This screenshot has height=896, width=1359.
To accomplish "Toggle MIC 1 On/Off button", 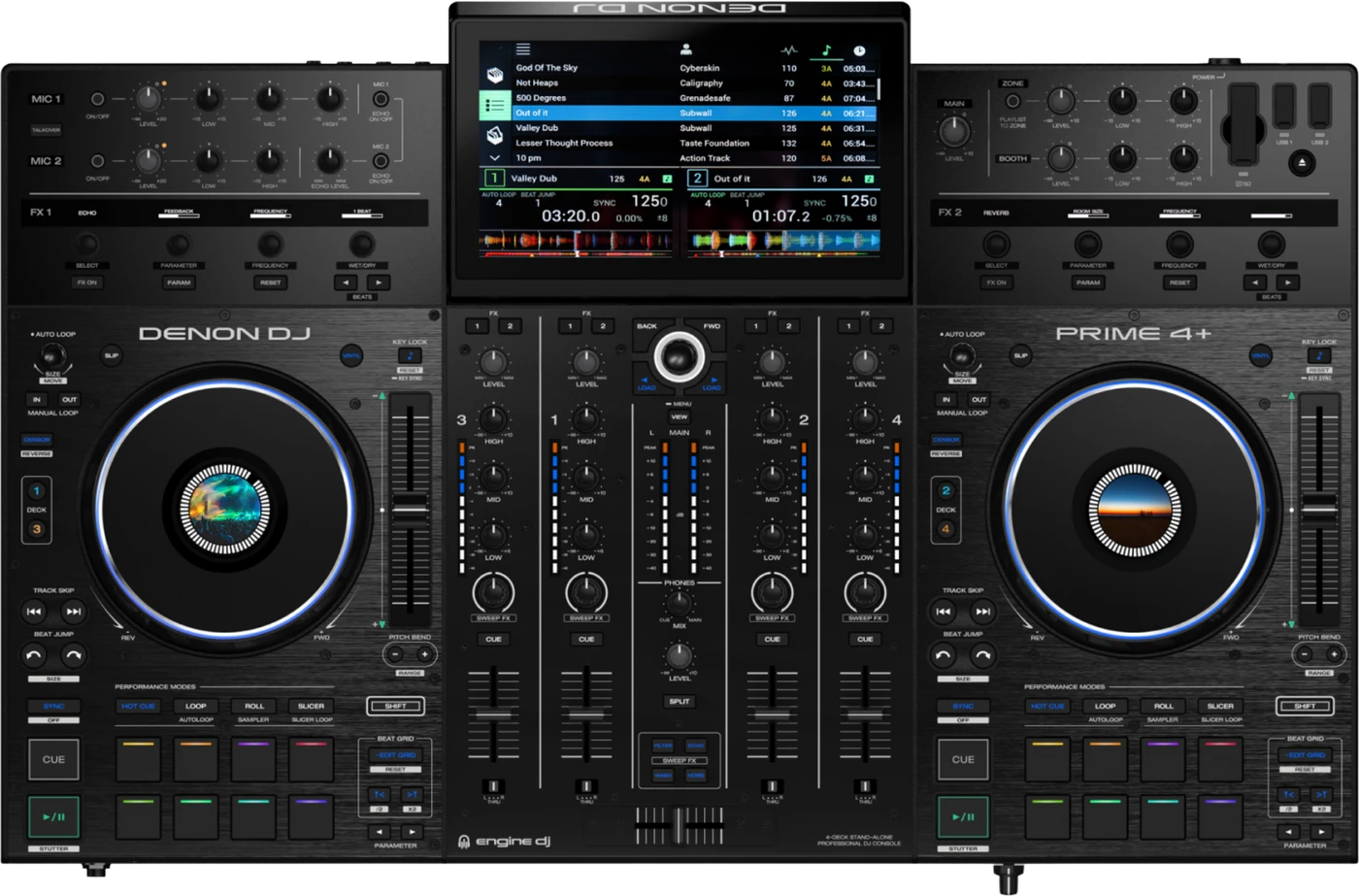I will click(97, 99).
